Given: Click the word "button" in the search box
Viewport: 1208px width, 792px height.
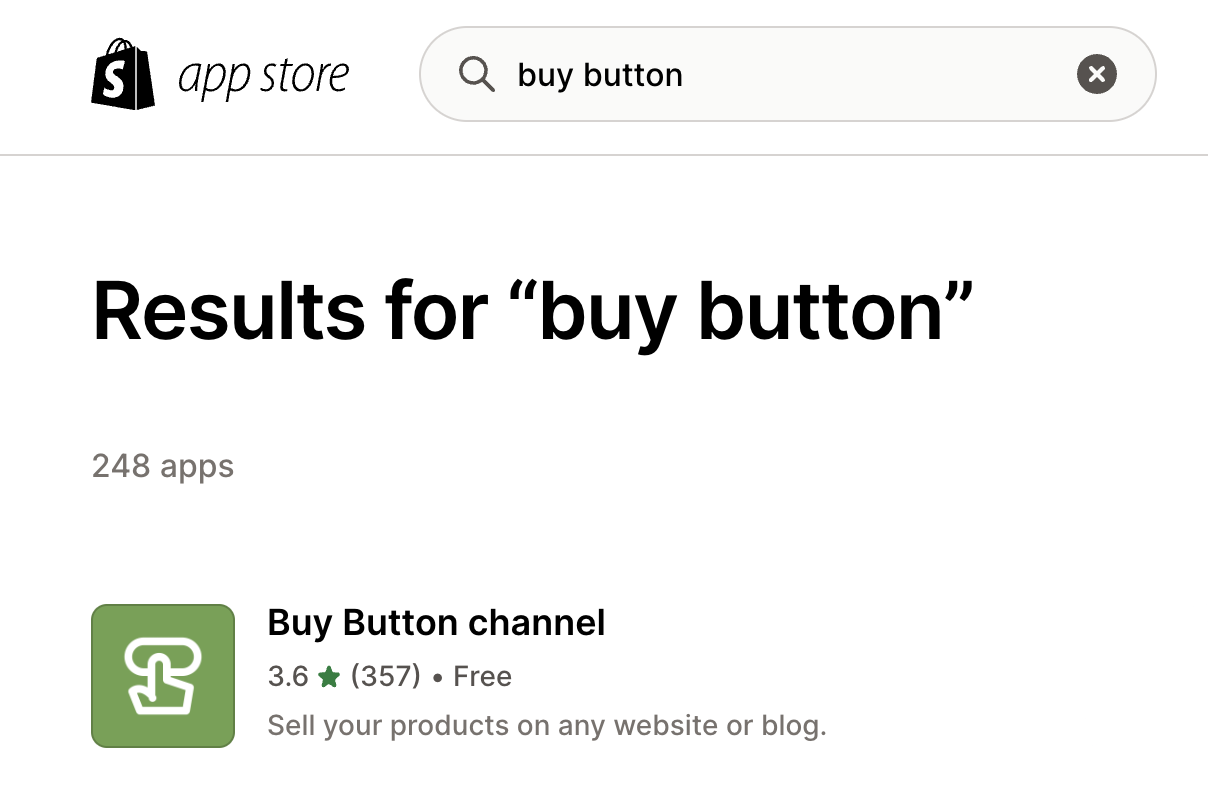Looking at the screenshot, I should pos(633,75).
